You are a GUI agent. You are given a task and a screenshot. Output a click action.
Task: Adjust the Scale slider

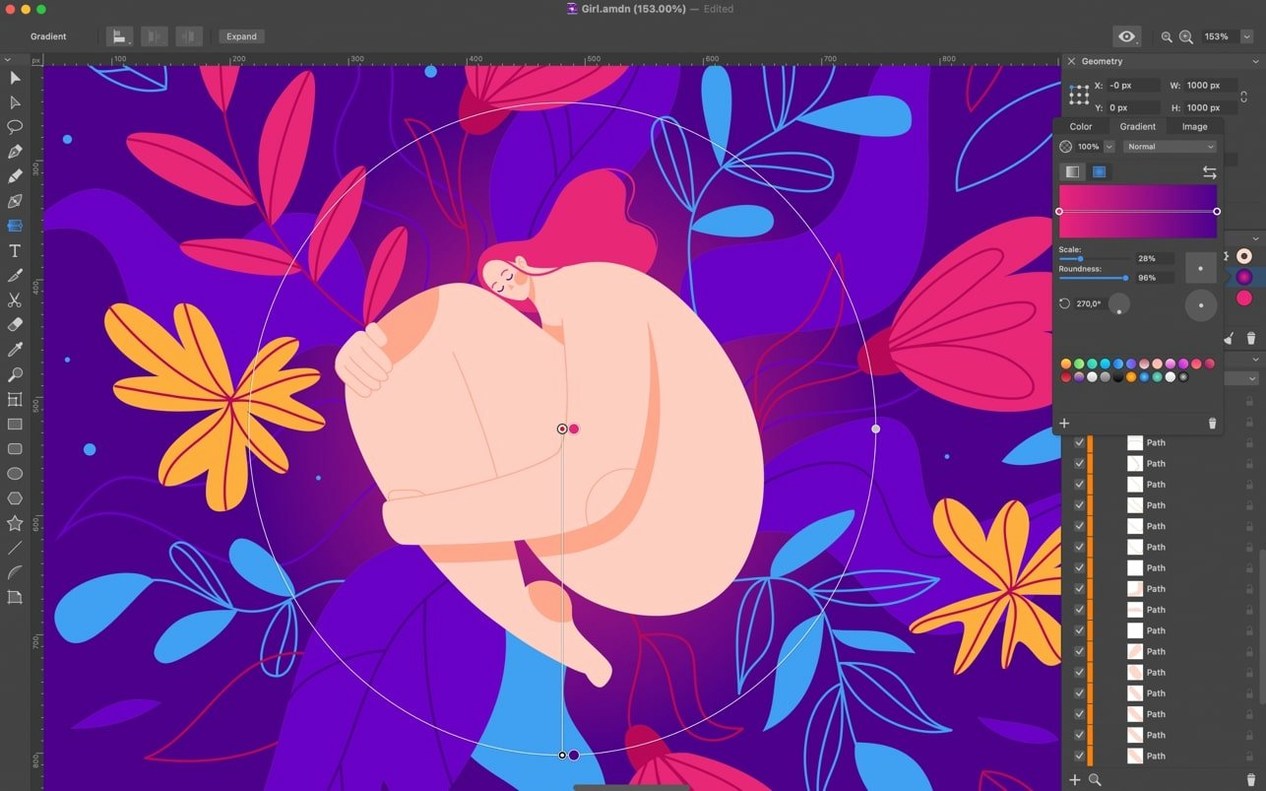tap(1094, 259)
